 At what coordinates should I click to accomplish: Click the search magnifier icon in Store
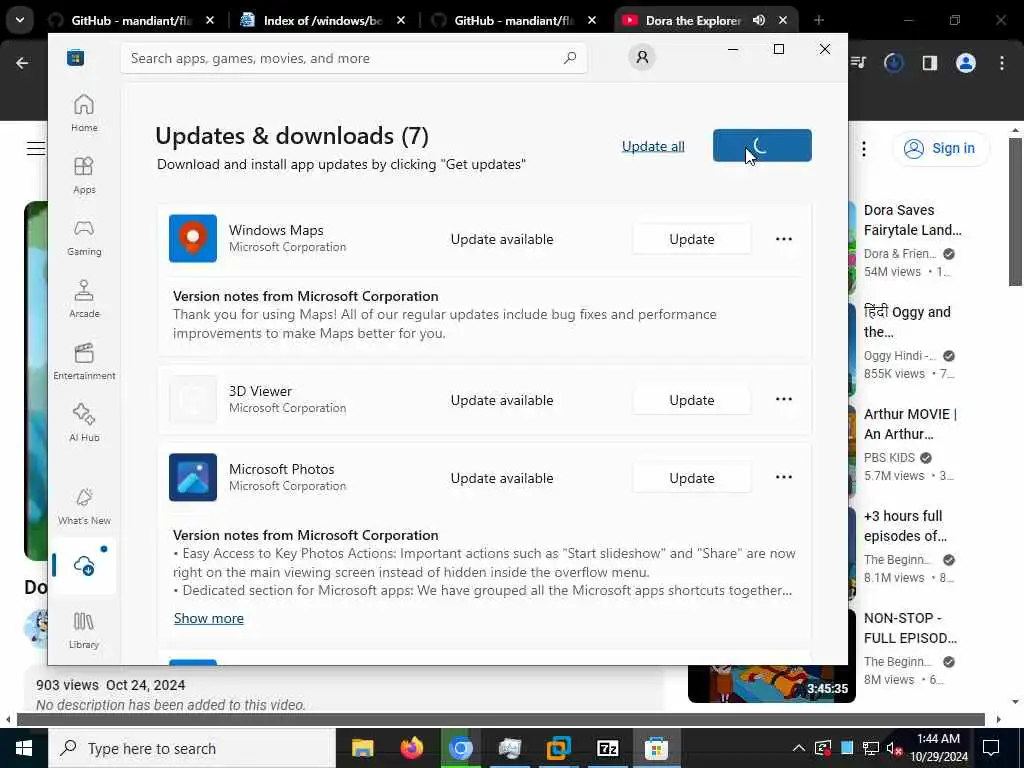tap(569, 58)
